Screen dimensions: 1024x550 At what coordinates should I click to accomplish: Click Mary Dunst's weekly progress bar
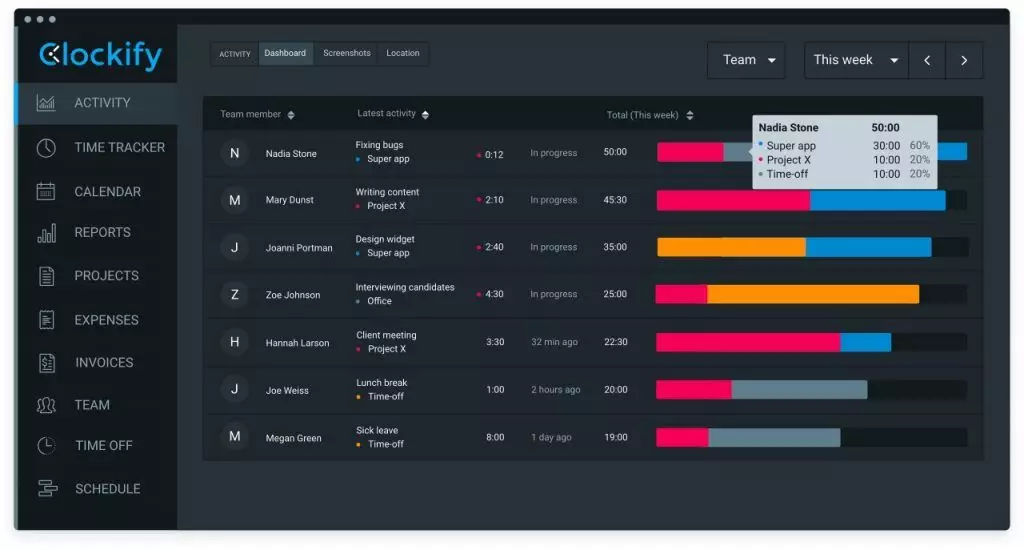[800, 200]
